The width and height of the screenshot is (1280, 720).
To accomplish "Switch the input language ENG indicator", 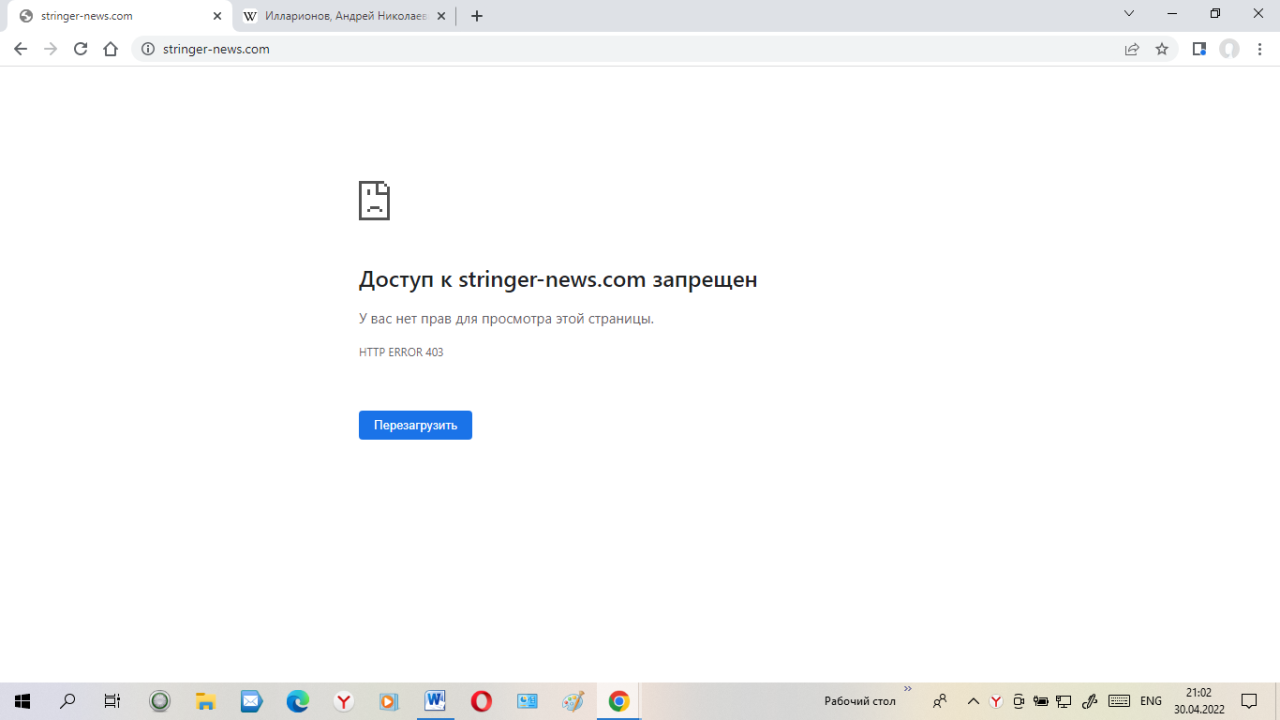I will pos(1151,701).
